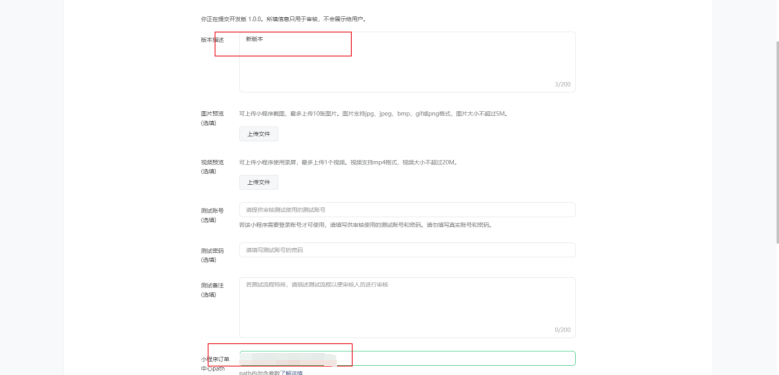Image resolution: width=779 pixels, height=375 pixels.
Task: Click the video hint mentioning mp4 format
Action: (x=349, y=162)
